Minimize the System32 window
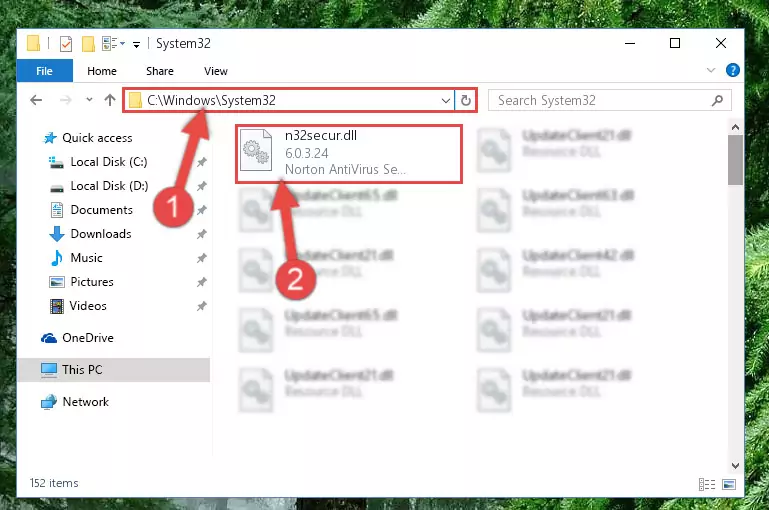Screen dimensions: 769x510 [630, 44]
